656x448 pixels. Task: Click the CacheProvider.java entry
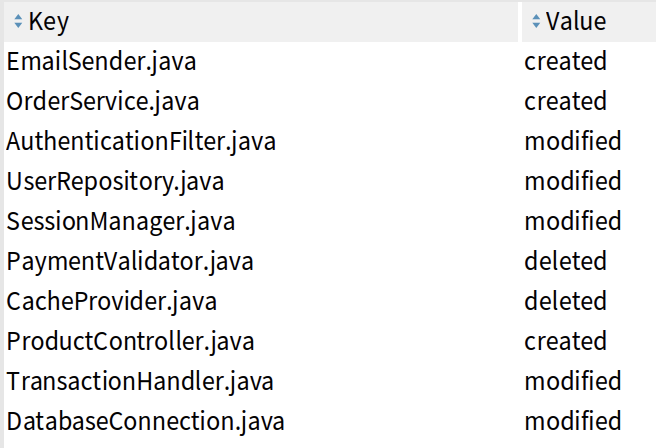tap(112, 301)
